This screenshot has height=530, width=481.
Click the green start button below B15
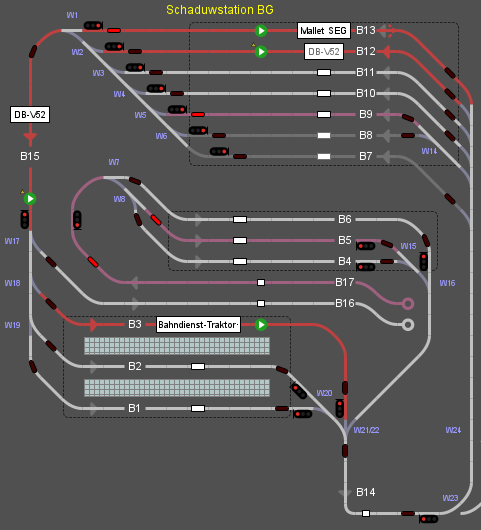point(30,198)
